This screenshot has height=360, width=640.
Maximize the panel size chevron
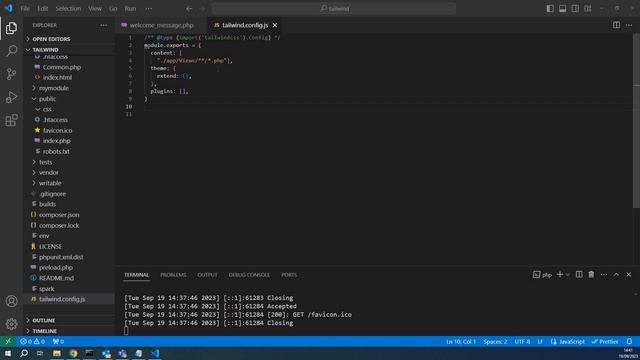pyautogui.click(x=616, y=275)
